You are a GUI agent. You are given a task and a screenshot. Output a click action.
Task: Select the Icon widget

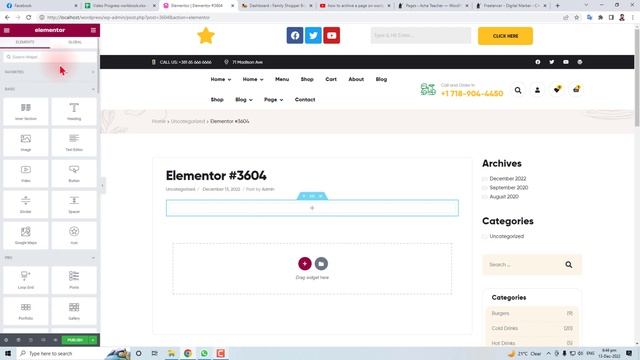[x=74, y=236]
